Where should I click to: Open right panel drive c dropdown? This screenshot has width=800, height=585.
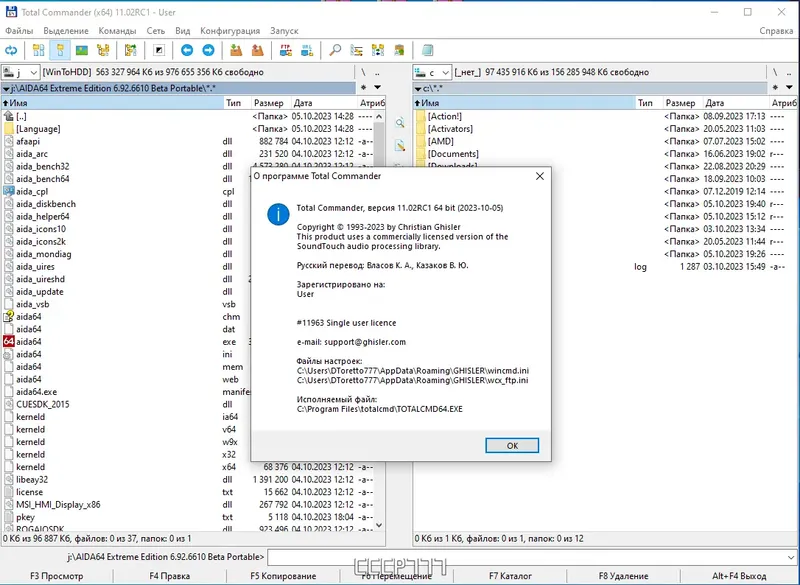(432, 72)
